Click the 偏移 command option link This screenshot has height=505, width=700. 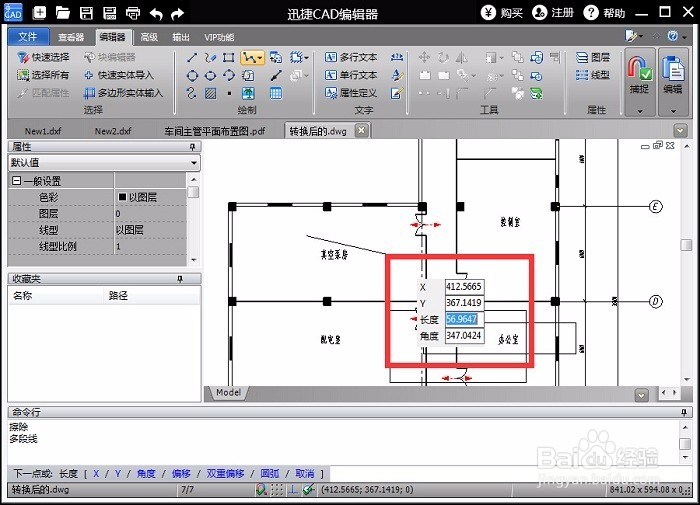tap(181, 473)
